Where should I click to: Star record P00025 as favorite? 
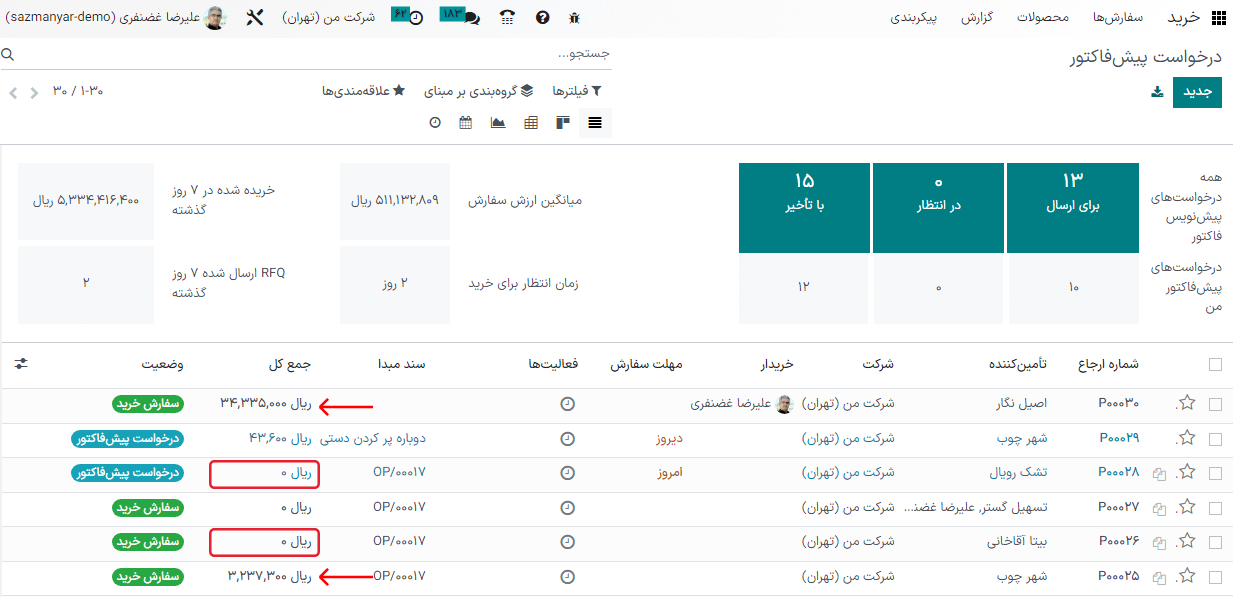tap(1187, 576)
